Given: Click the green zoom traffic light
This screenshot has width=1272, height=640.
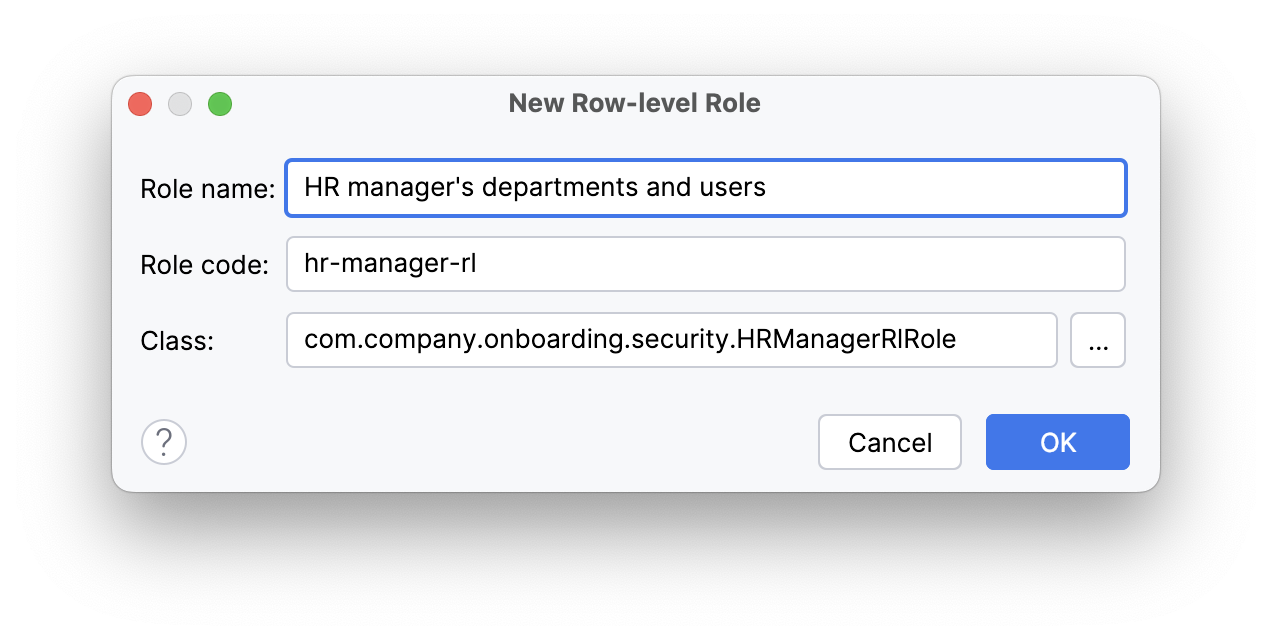Looking at the screenshot, I should [219, 103].
